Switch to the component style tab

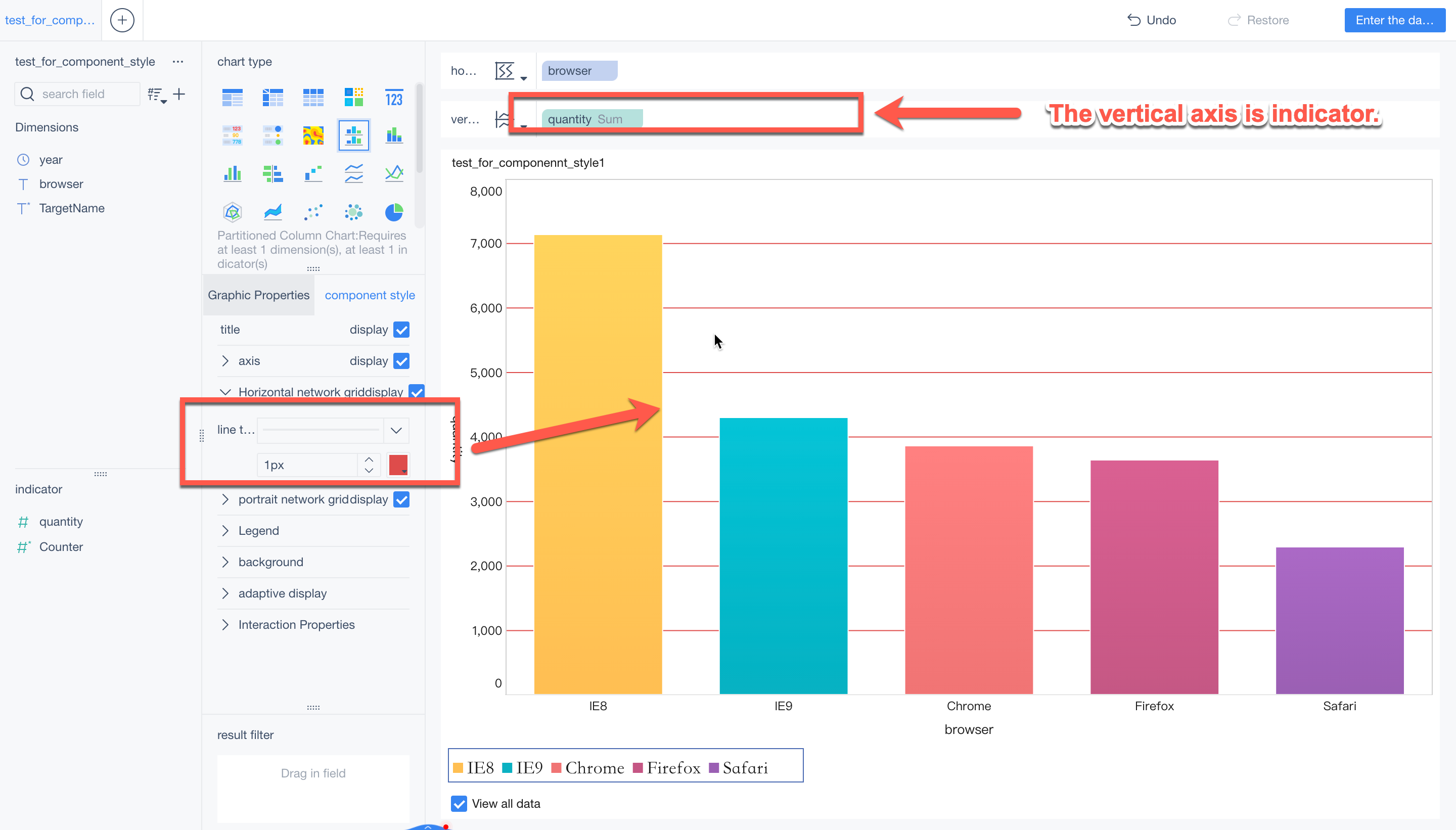point(370,295)
